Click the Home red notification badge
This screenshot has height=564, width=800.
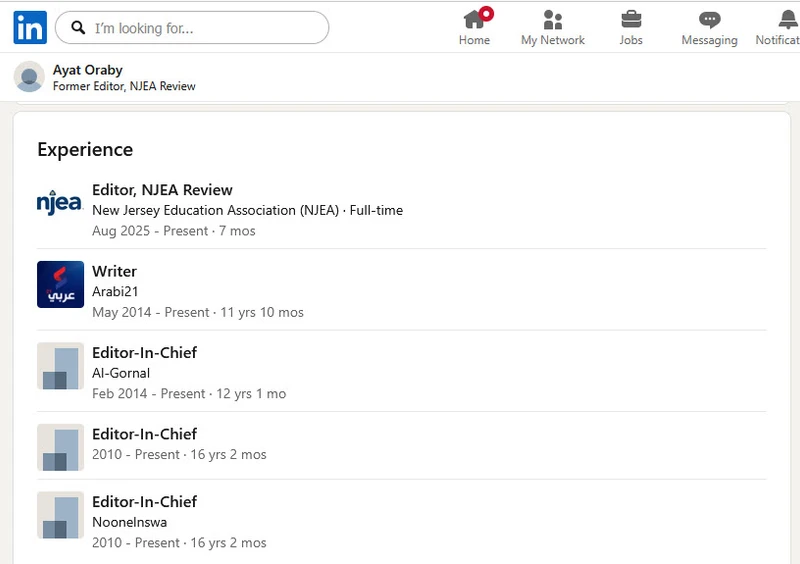pyautogui.click(x=486, y=14)
